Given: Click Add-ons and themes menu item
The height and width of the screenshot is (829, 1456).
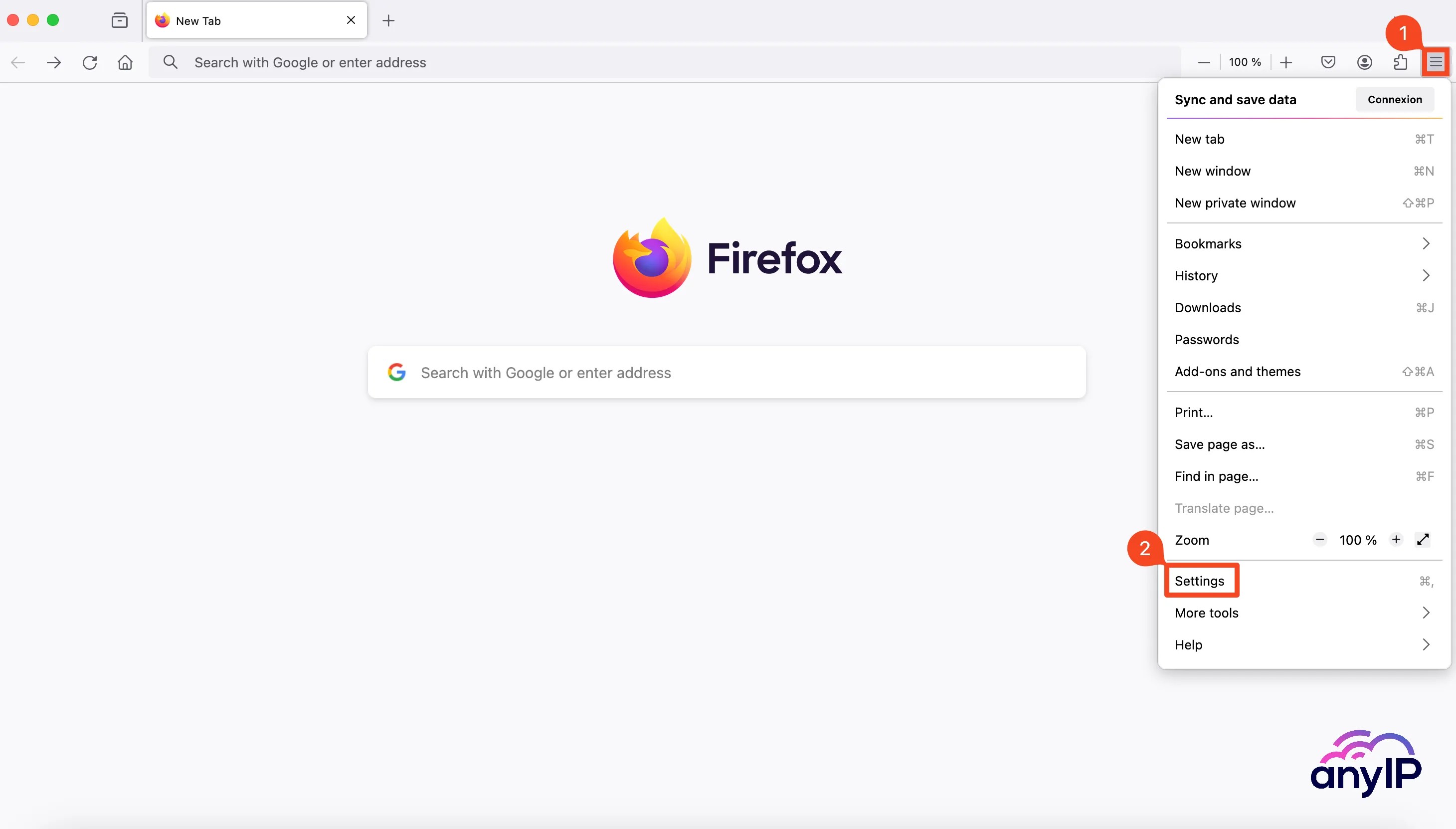Looking at the screenshot, I should pos(1238,371).
